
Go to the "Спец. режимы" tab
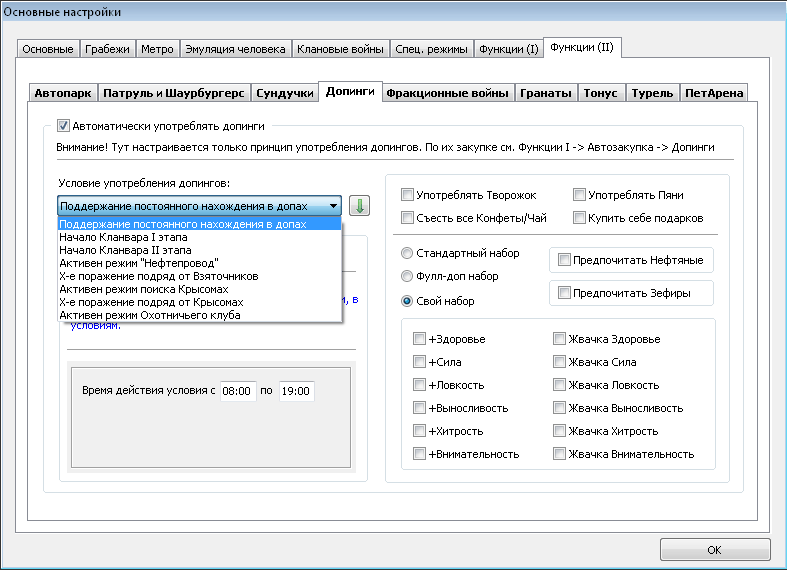pyautogui.click(x=431, y=49)
